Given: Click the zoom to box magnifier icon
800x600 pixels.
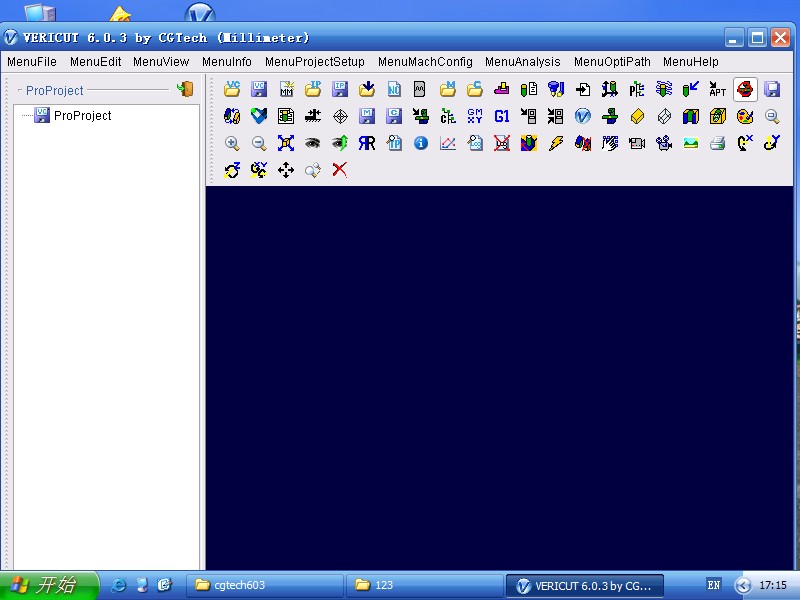Looking at the screenshot, I should point(772,116).
